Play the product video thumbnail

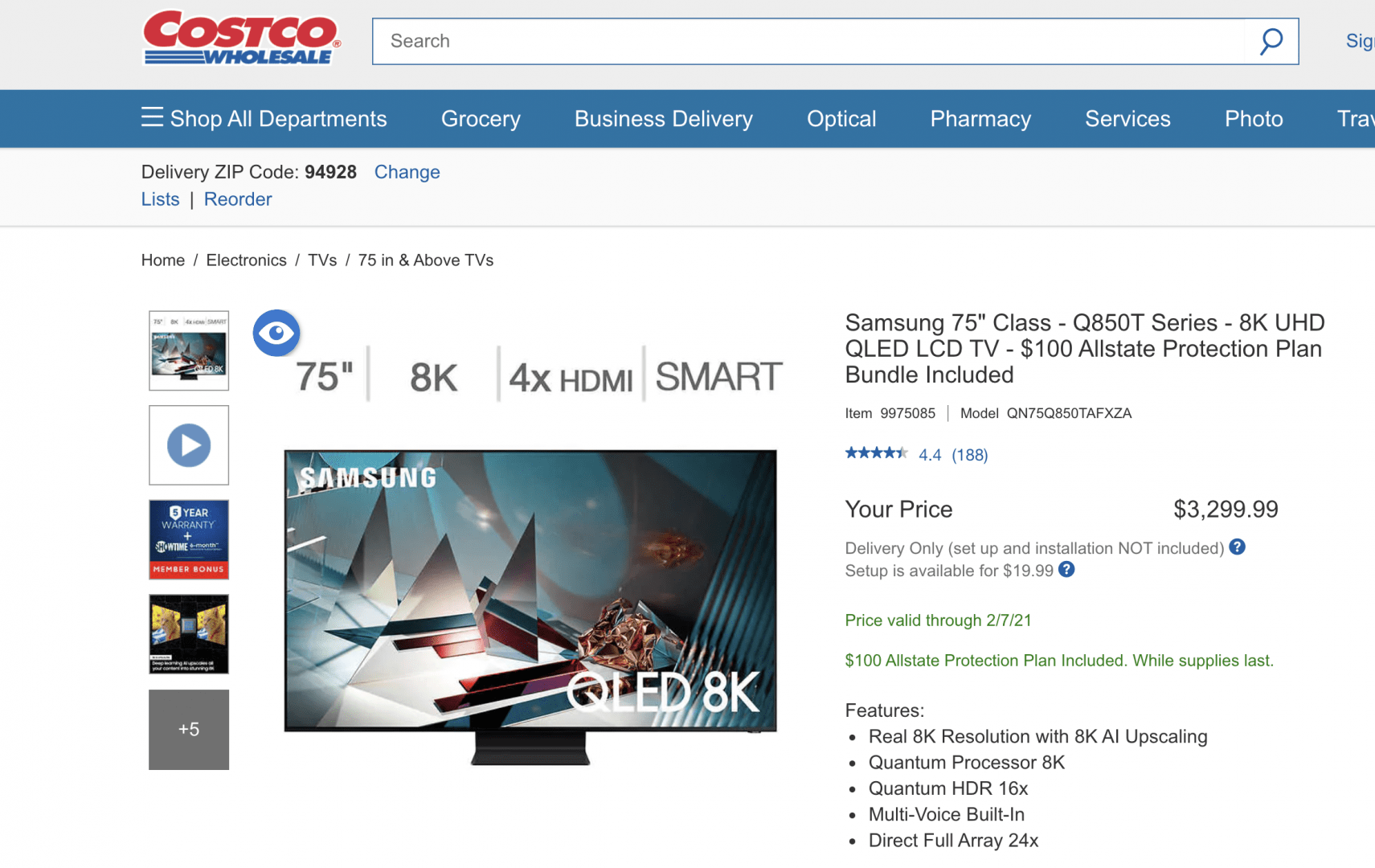click(189, 445)
